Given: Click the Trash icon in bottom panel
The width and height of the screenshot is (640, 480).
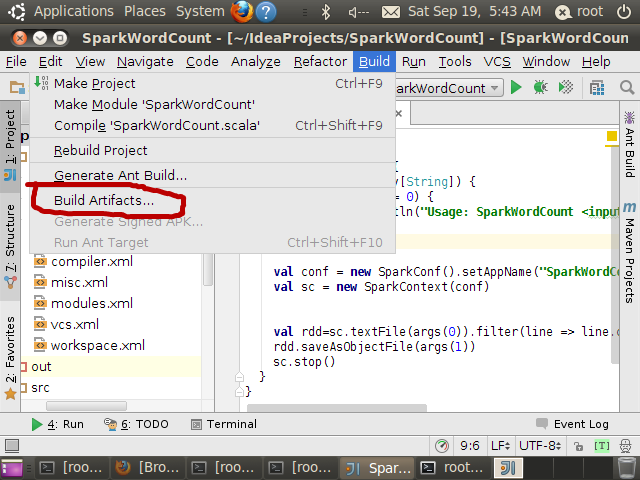Looking at the screenshot, I should [x=625, y=468].
